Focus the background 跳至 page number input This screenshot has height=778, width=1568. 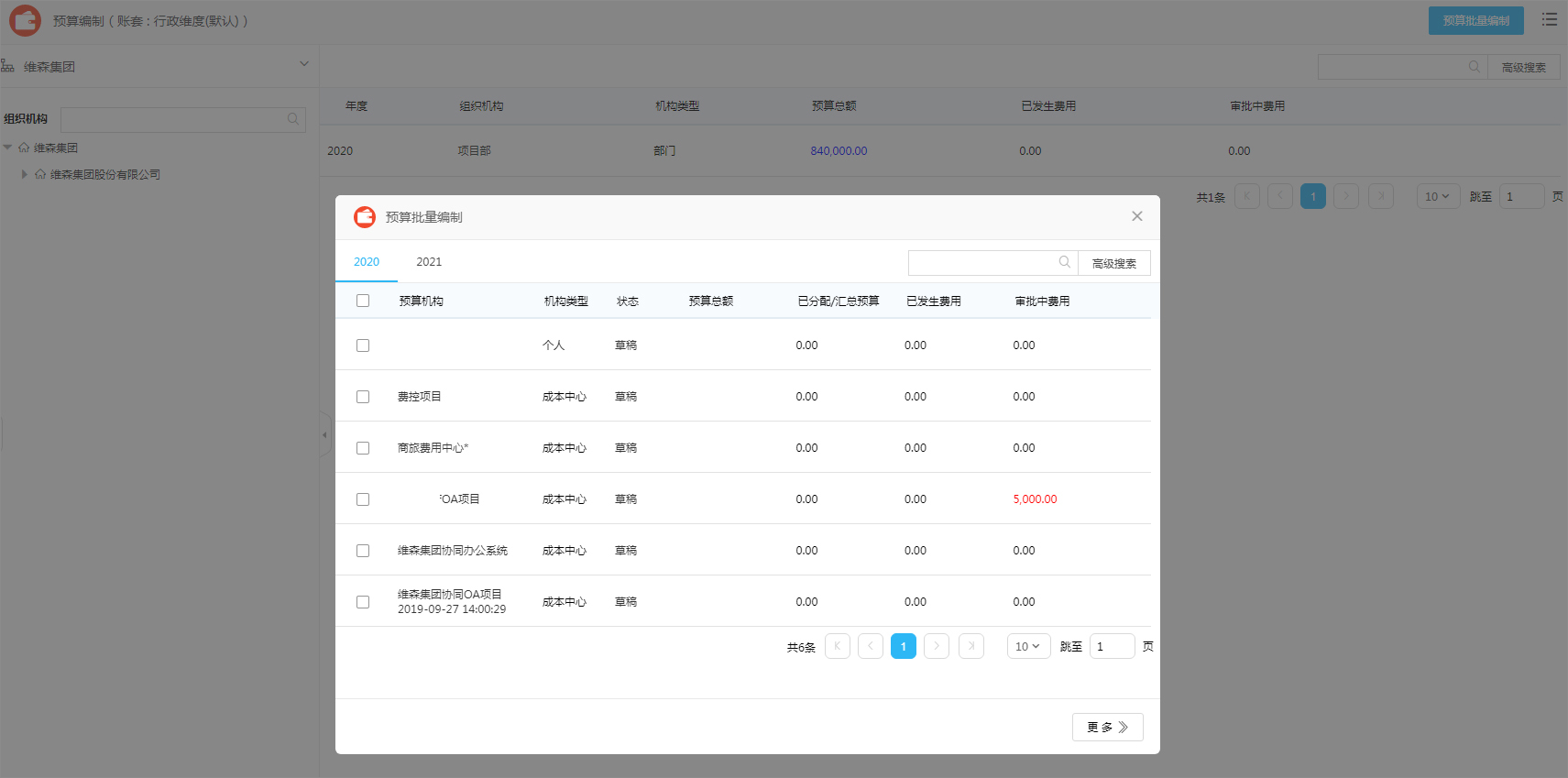click(x=1521, y=196)
